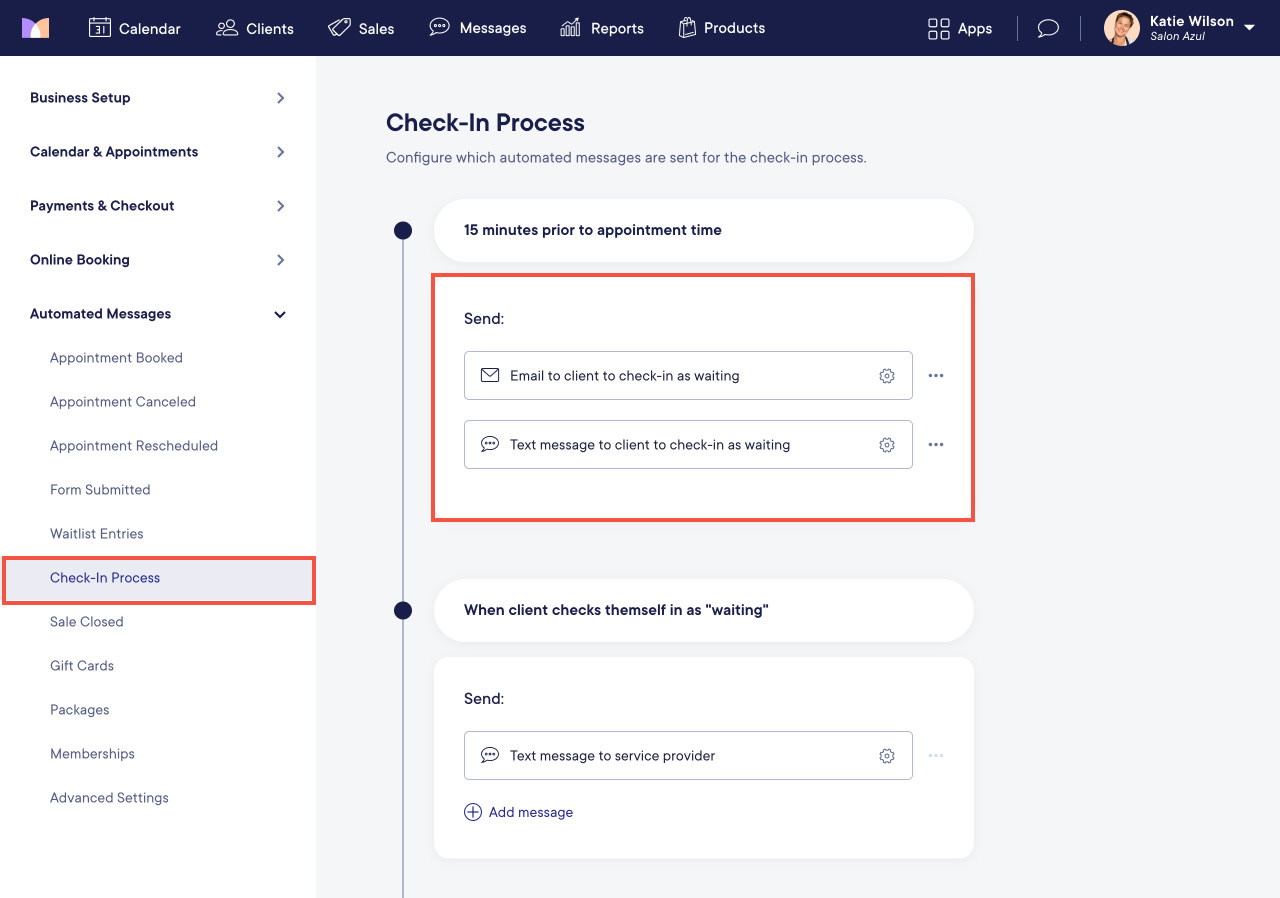Open the more options dots for the client text check-in message

[x=936, y=445]
